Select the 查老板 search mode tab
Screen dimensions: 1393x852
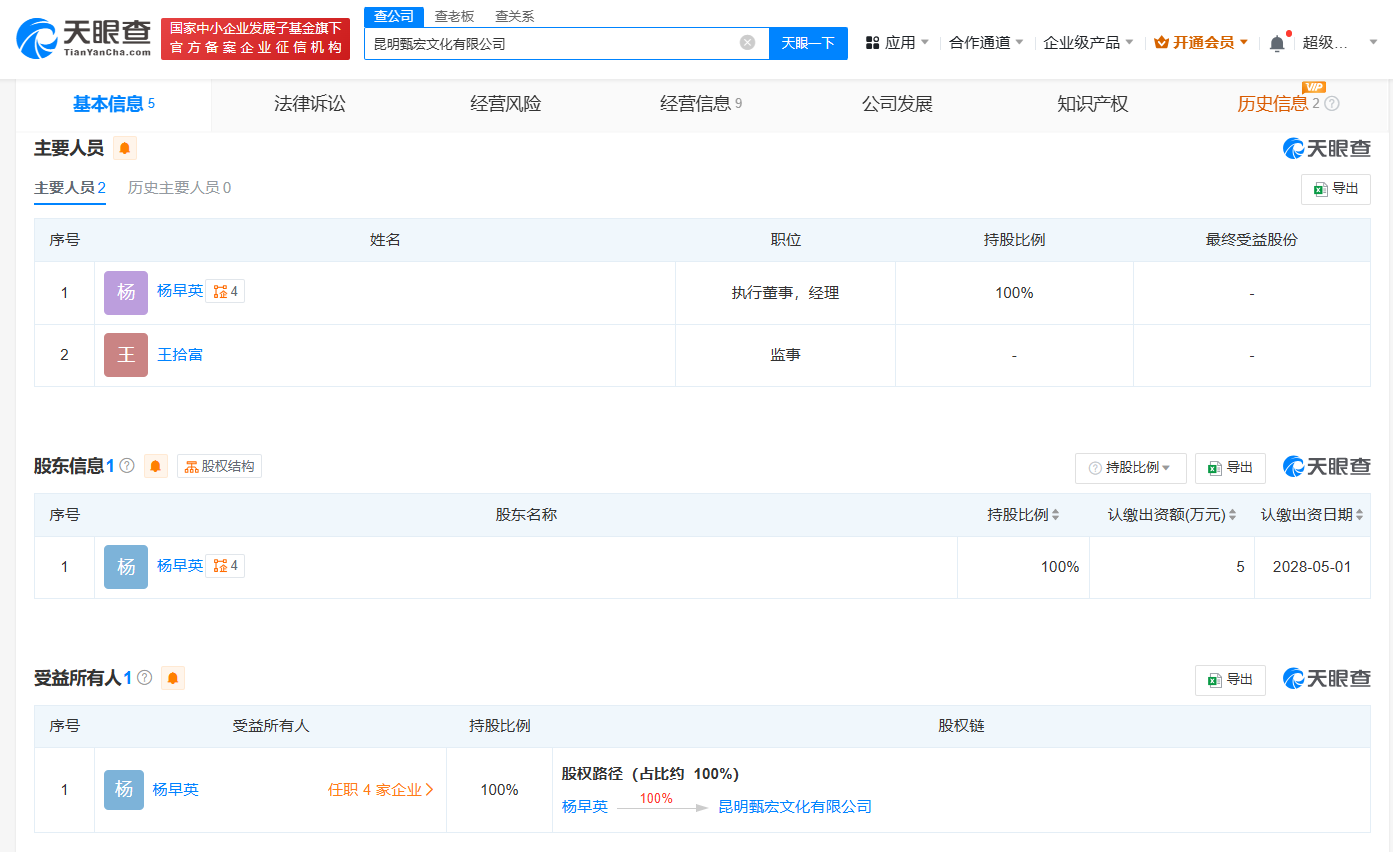(x=454, y=16)
